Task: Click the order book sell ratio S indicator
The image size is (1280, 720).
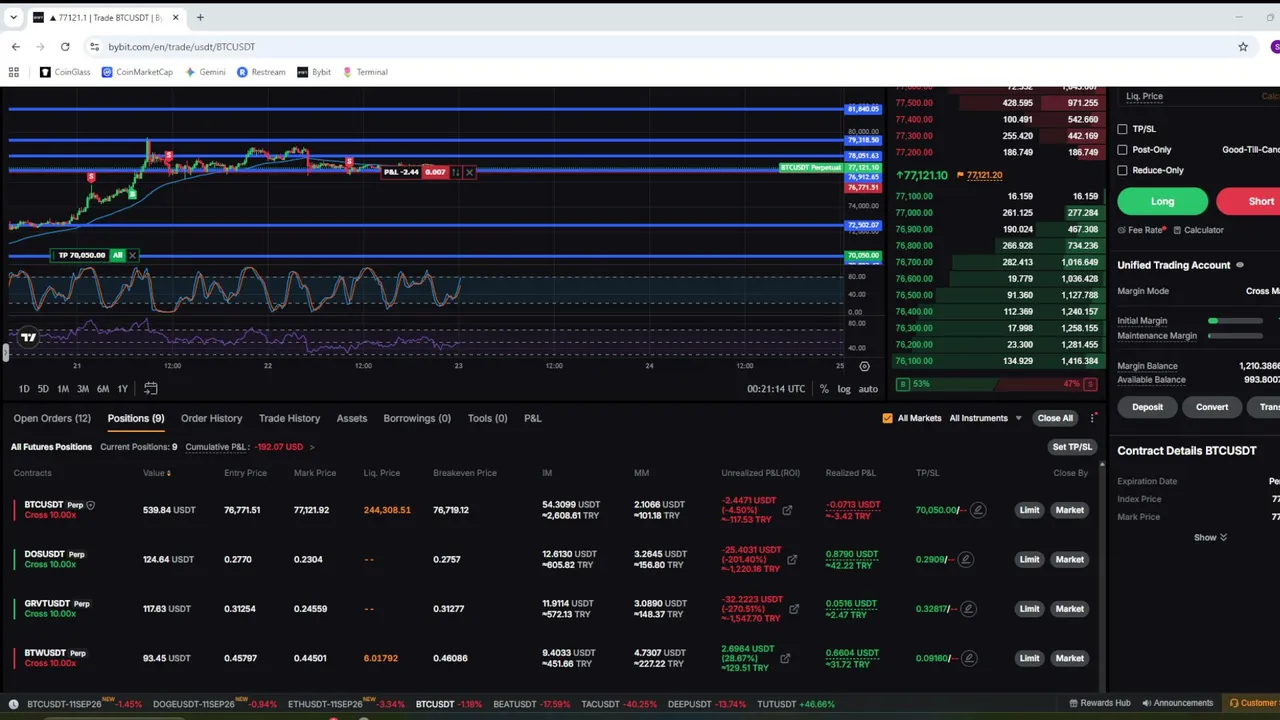Action: [1089, 384]
